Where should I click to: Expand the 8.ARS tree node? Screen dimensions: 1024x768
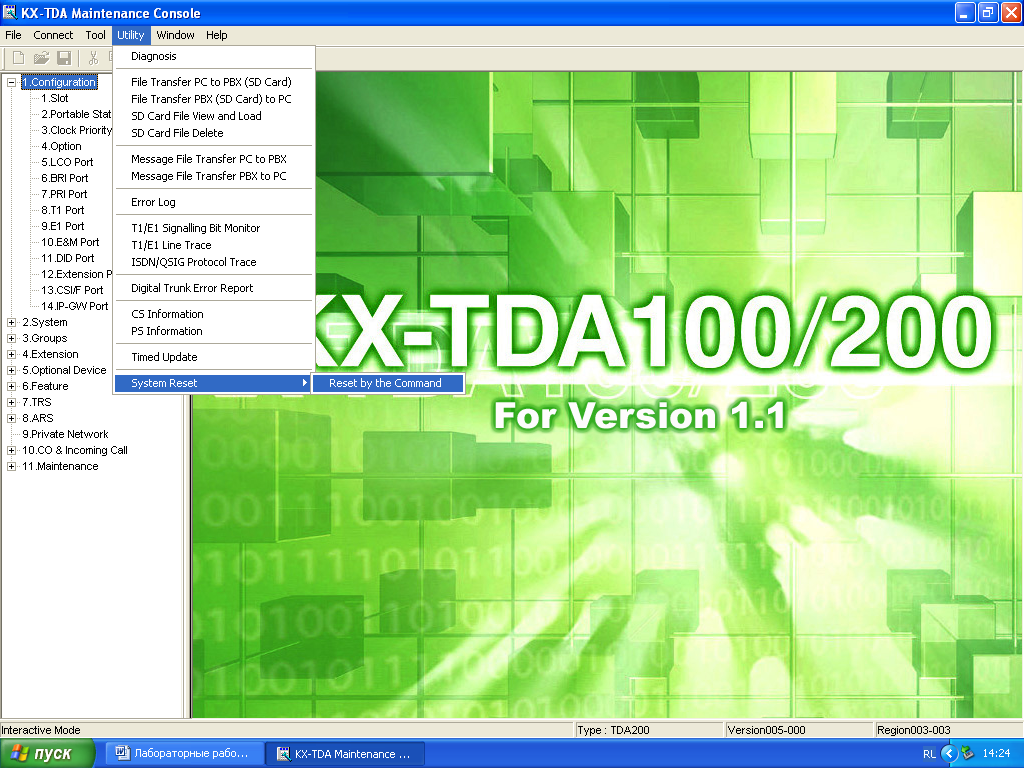[x=11, y=419]
